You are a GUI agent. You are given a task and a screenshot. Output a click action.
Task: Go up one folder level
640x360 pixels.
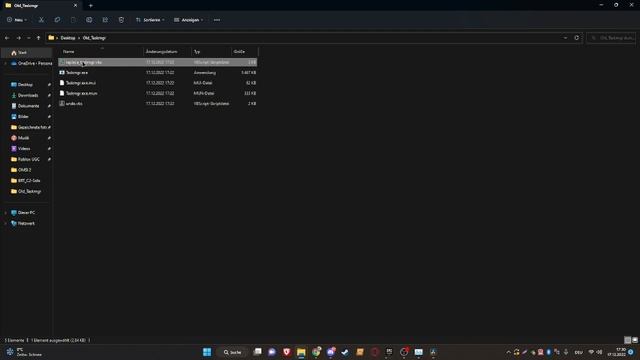tap(38, 38)
